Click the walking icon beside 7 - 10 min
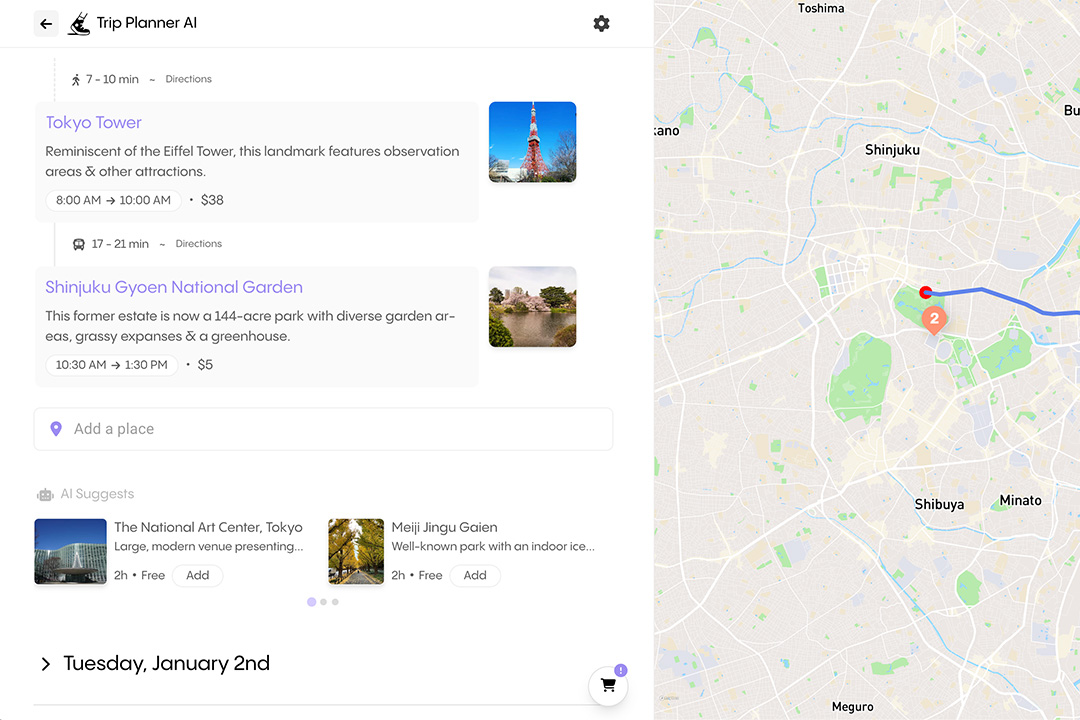Viewport: 1080px width, 720px height. pyautogui.click(x=76, y=80)
